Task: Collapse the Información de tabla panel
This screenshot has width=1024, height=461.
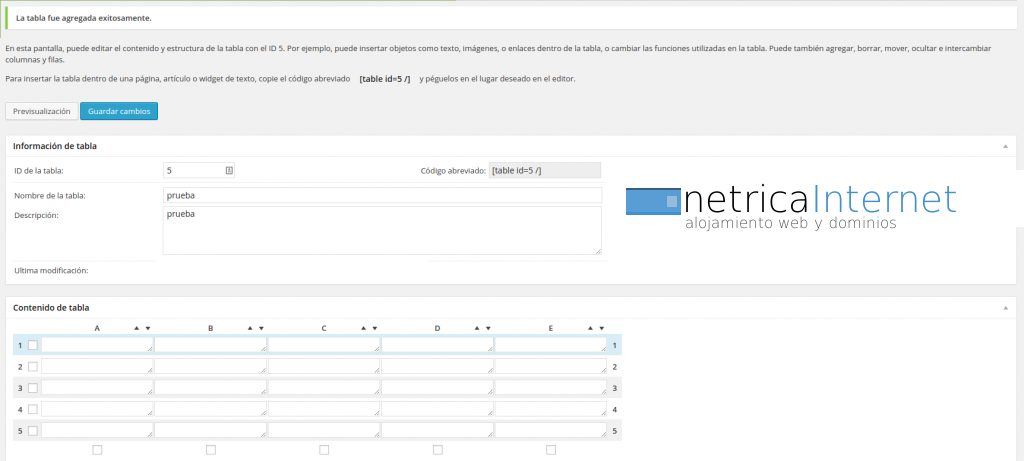Action: coord(1005,146)
